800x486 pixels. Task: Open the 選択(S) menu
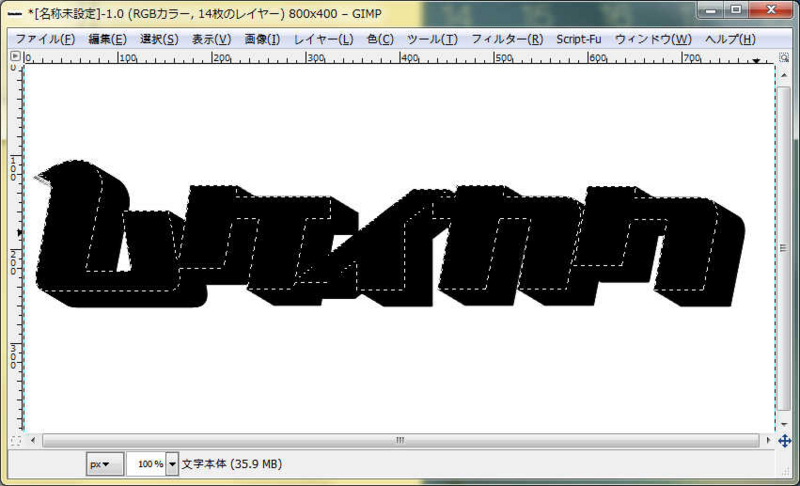(159, 39)
